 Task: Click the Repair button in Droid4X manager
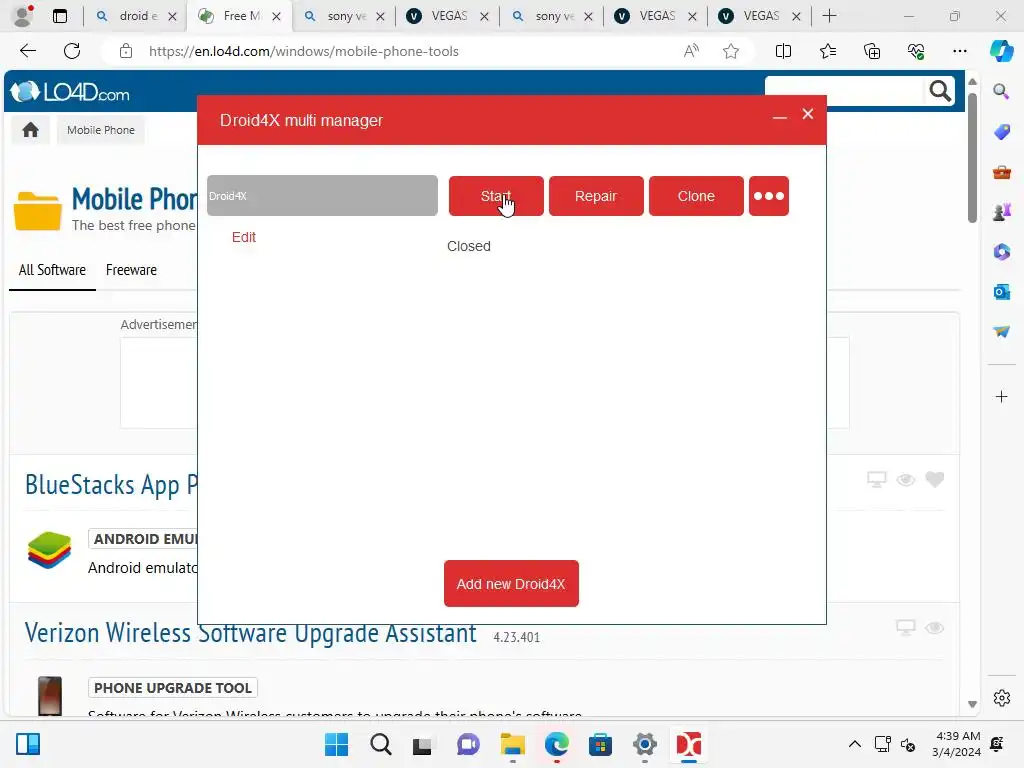596,196
